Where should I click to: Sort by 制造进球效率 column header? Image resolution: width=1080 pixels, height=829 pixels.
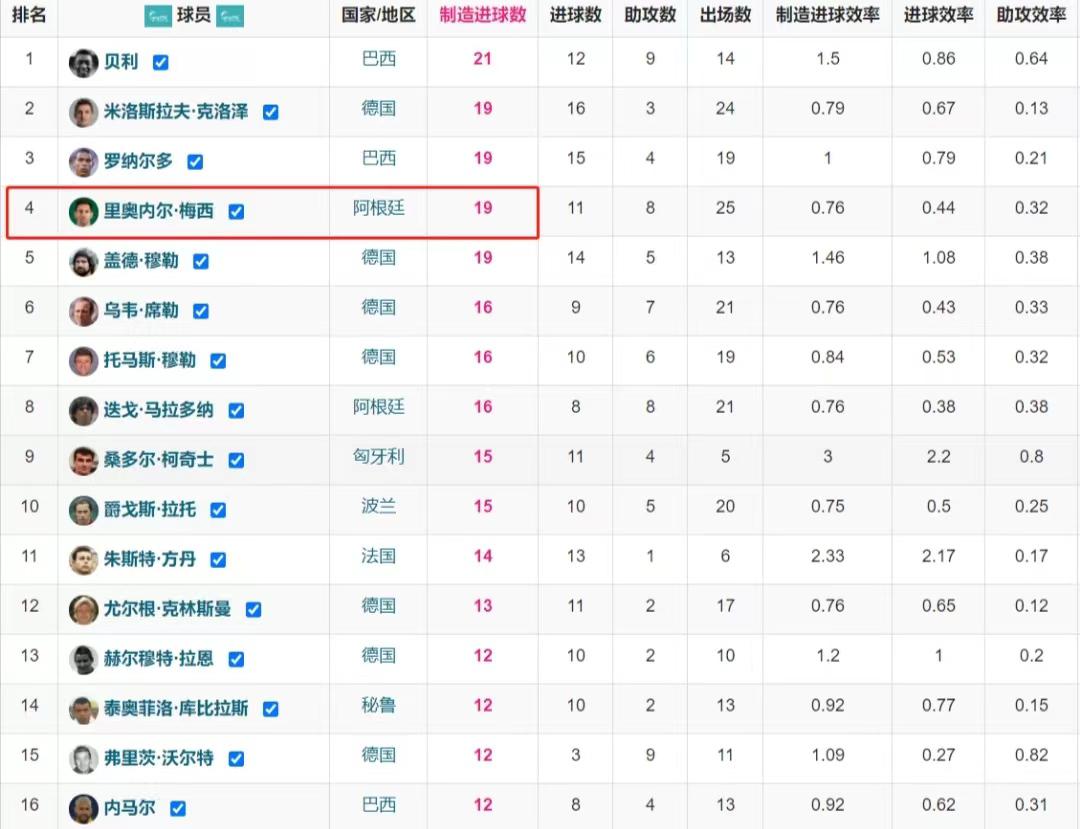click(827, 15)
